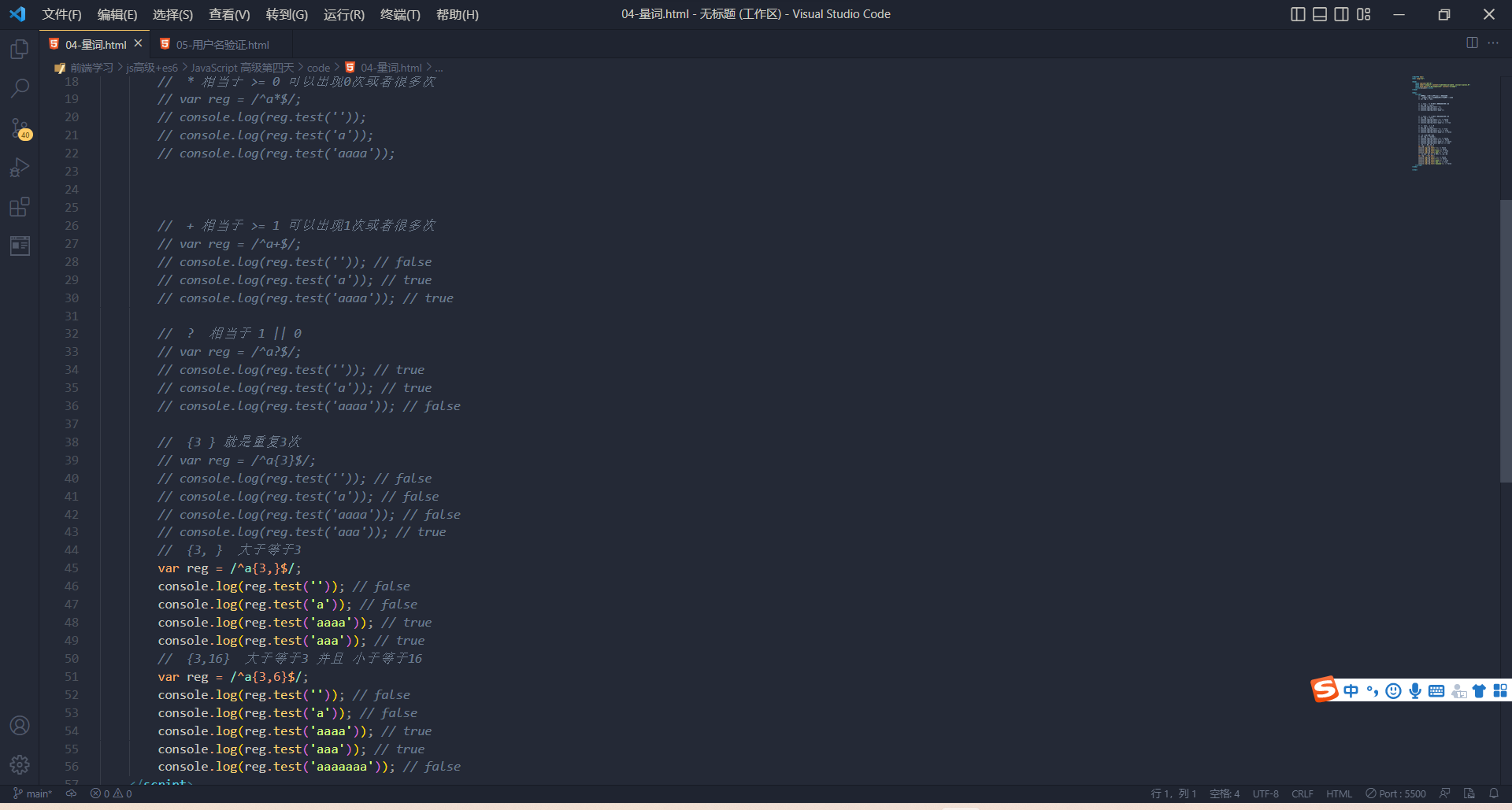Open the 文件(F) menu
The width and height of the screenshot is (1512, 810).
pos(61,14)
